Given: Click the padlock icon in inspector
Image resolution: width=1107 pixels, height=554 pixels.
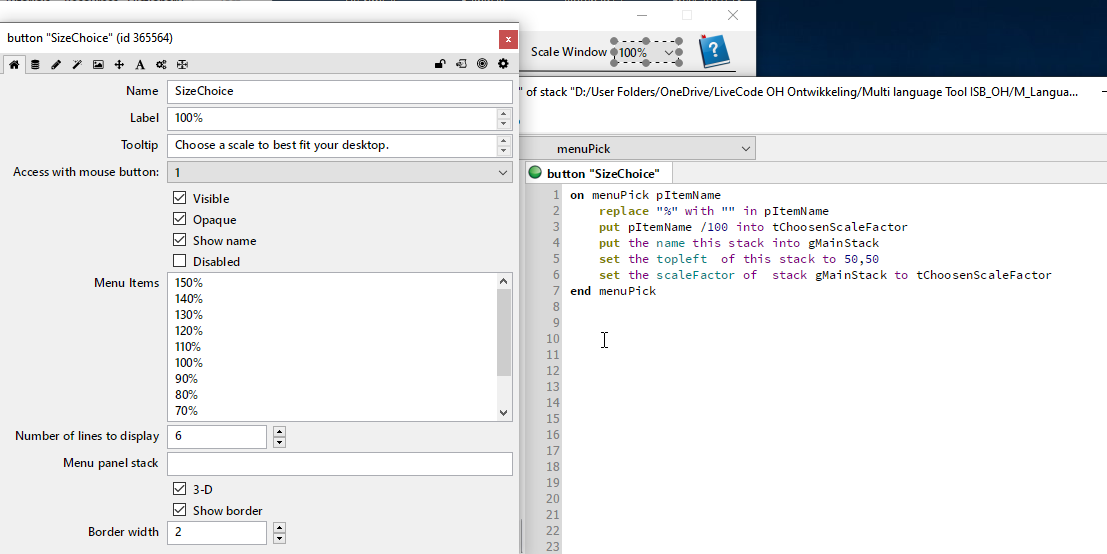Looking at the screenshot, I should click(440, 64).
